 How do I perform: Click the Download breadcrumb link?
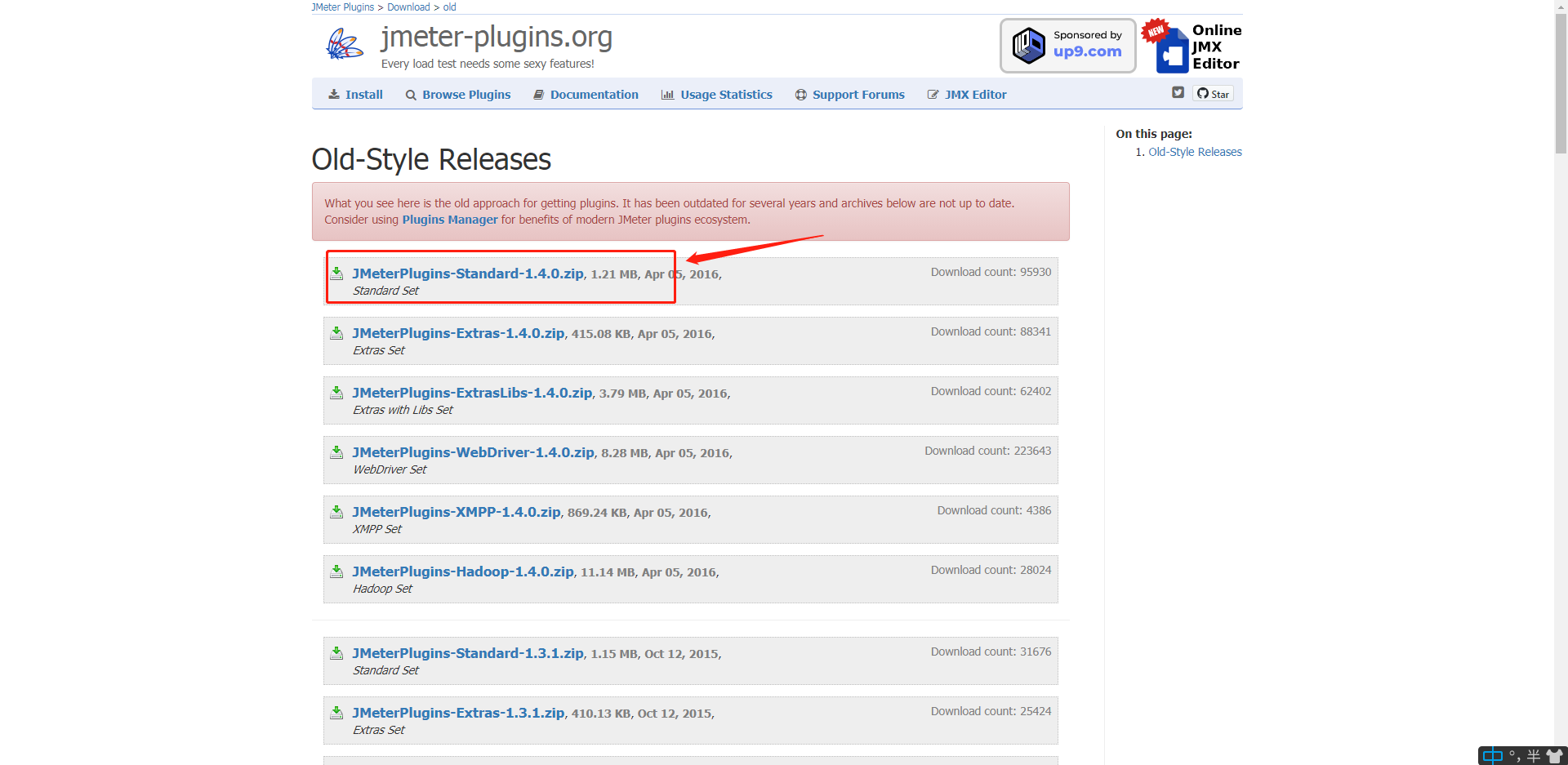click(408, 7)
